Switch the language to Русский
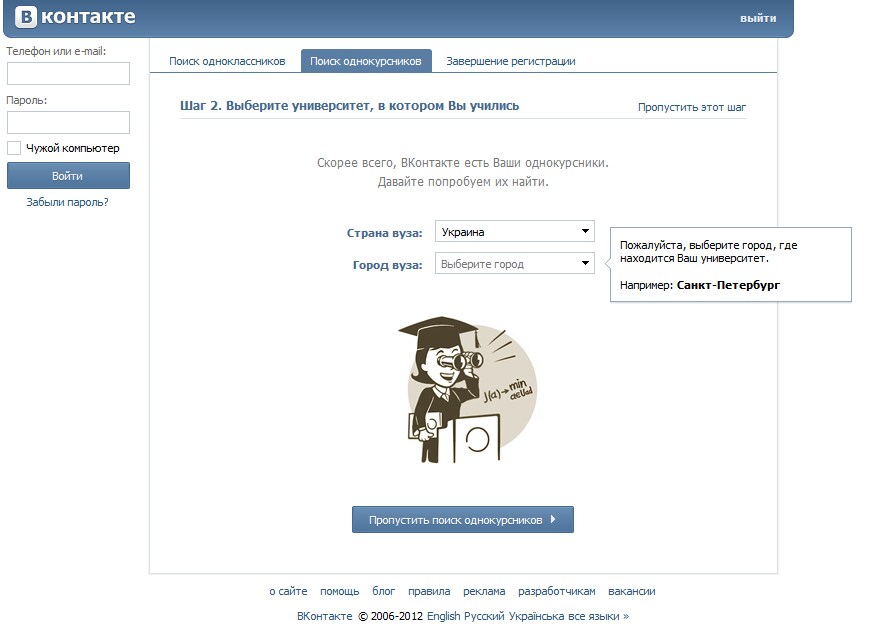879x640 pixels. (x=484, y=616)
